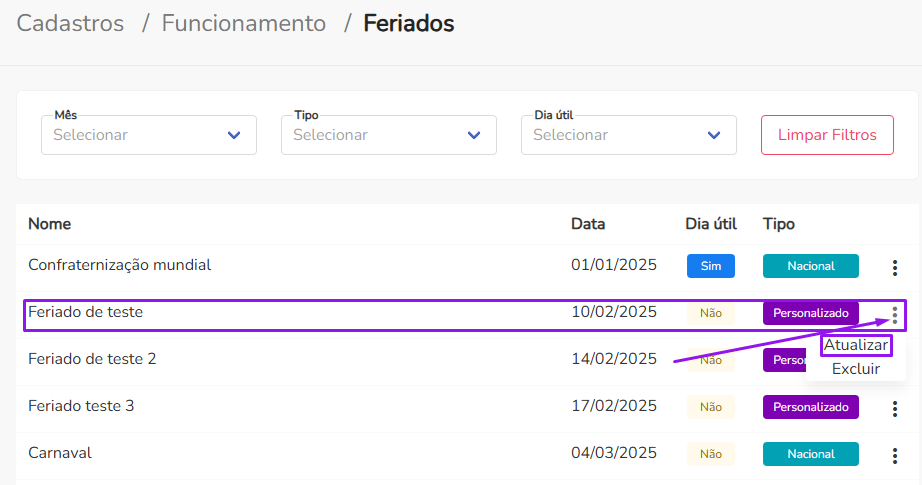Screen dimensions: 922x485
Task: Open actions menu for Feriado teste 3
Action: [894, 408]
